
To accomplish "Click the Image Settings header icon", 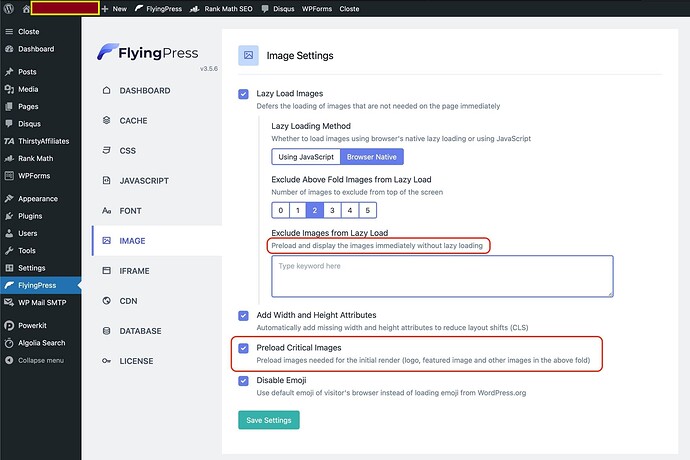I will (x=248, y=55).
